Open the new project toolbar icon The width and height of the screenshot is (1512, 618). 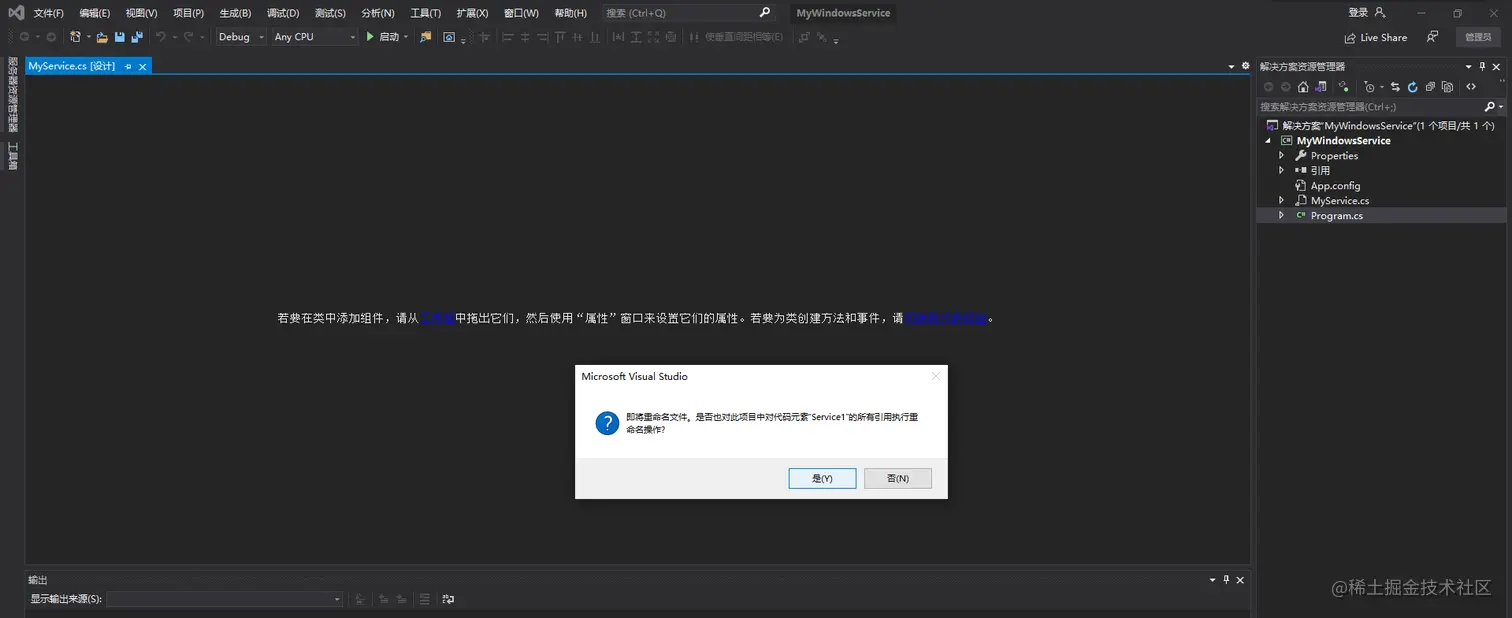pyautogui.click(x=75, y=37)
